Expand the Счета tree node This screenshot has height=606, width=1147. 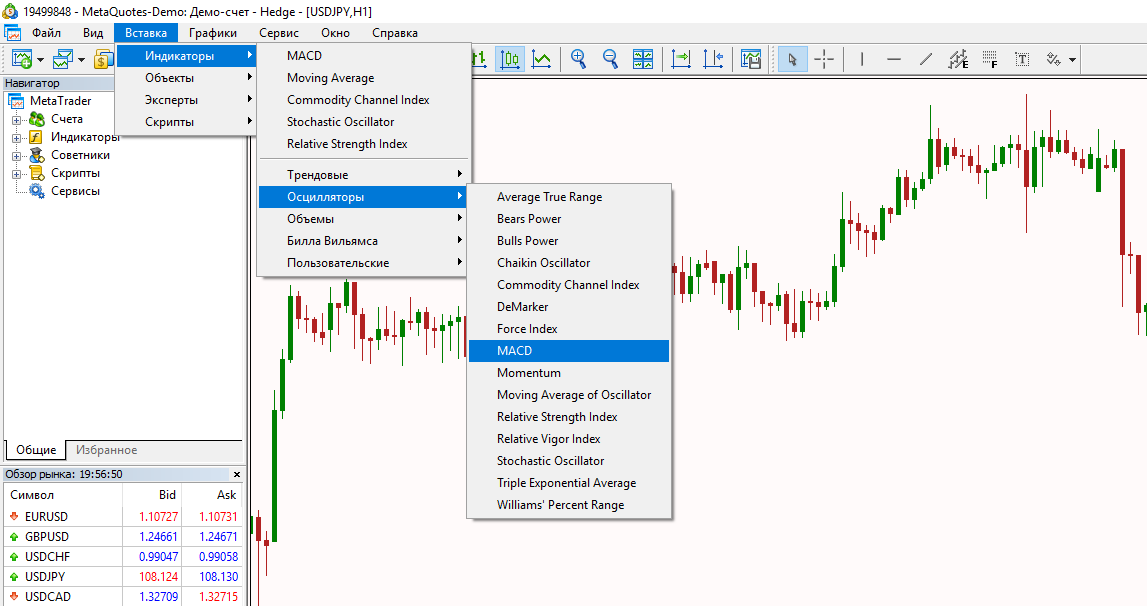(x=17, y=120)
